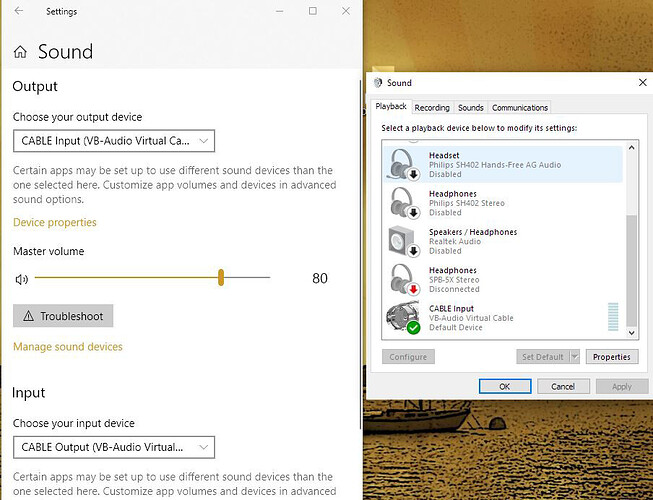Click the Master volume slider thumb
653x500 pixels.
pyautogui.click(x=221, y=278)
